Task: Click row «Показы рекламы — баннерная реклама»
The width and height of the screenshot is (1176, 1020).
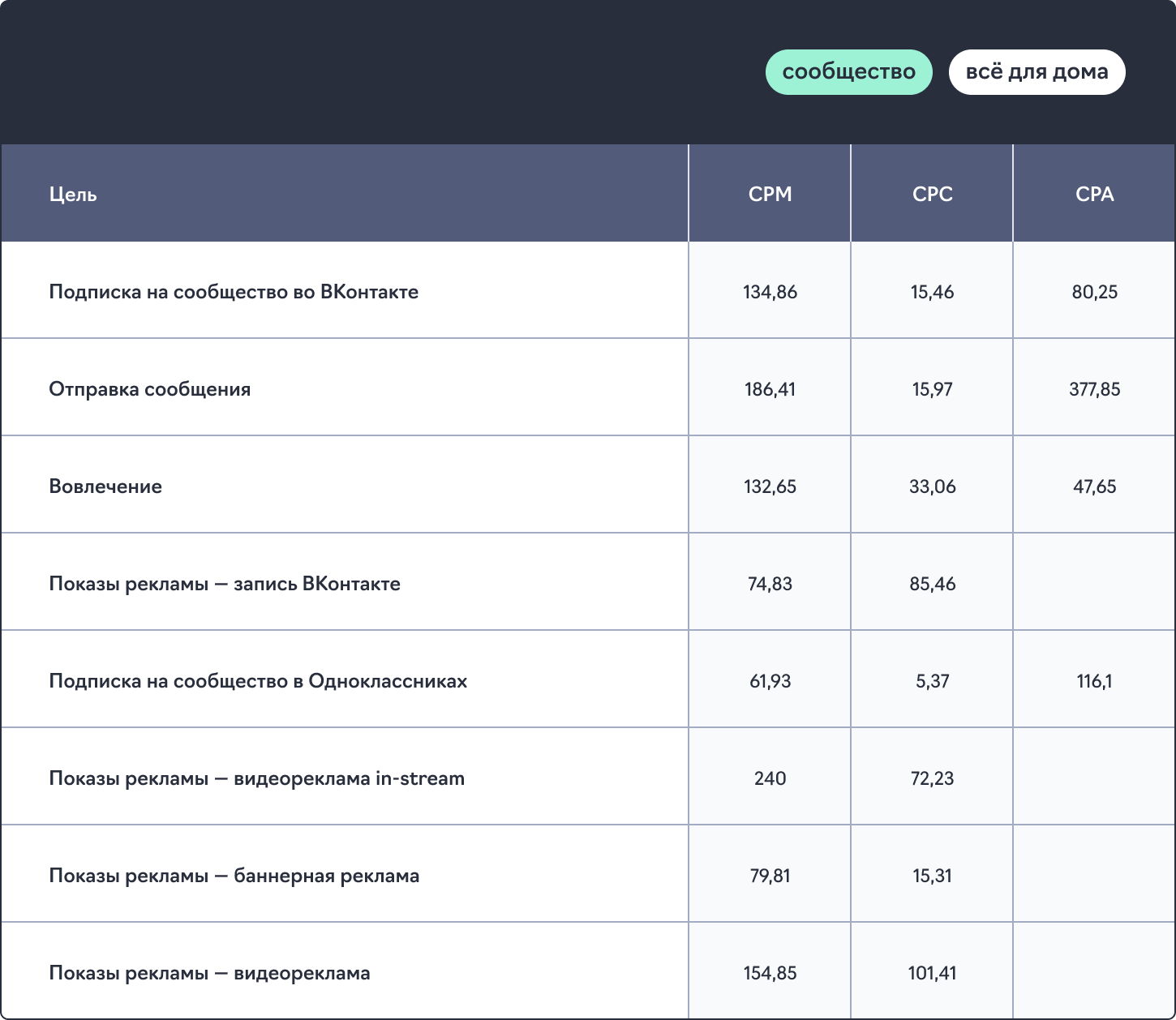Action: [x=234, y=876]
